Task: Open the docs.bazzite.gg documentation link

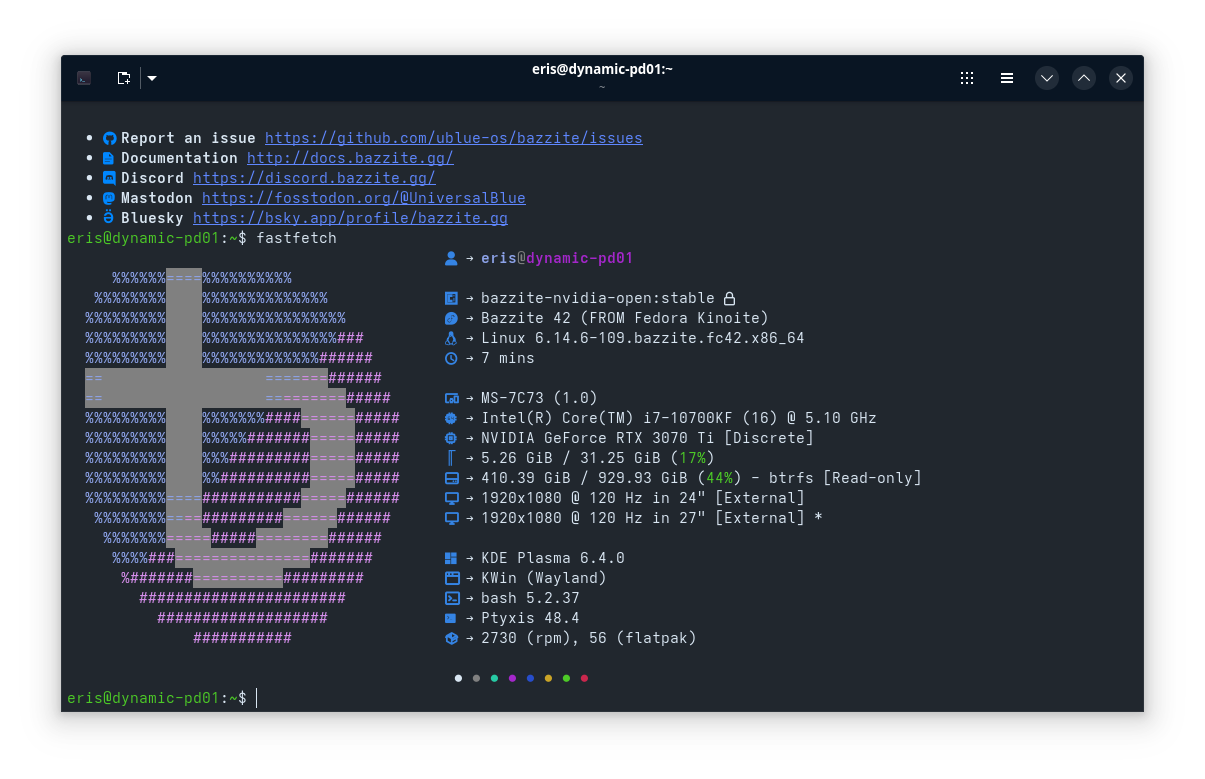Action: click(x=350, y=158)
